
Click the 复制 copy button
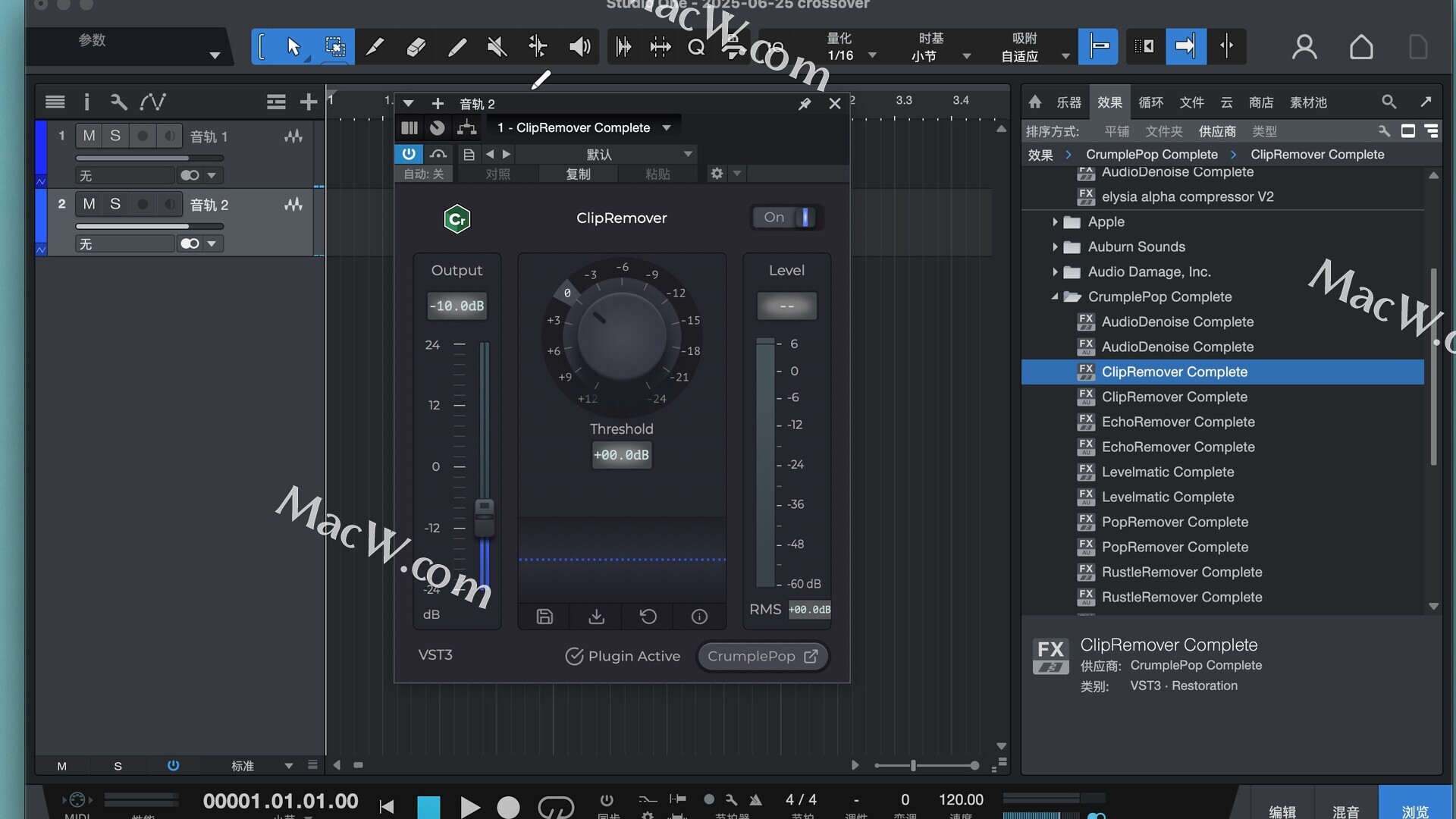(578, 174)
